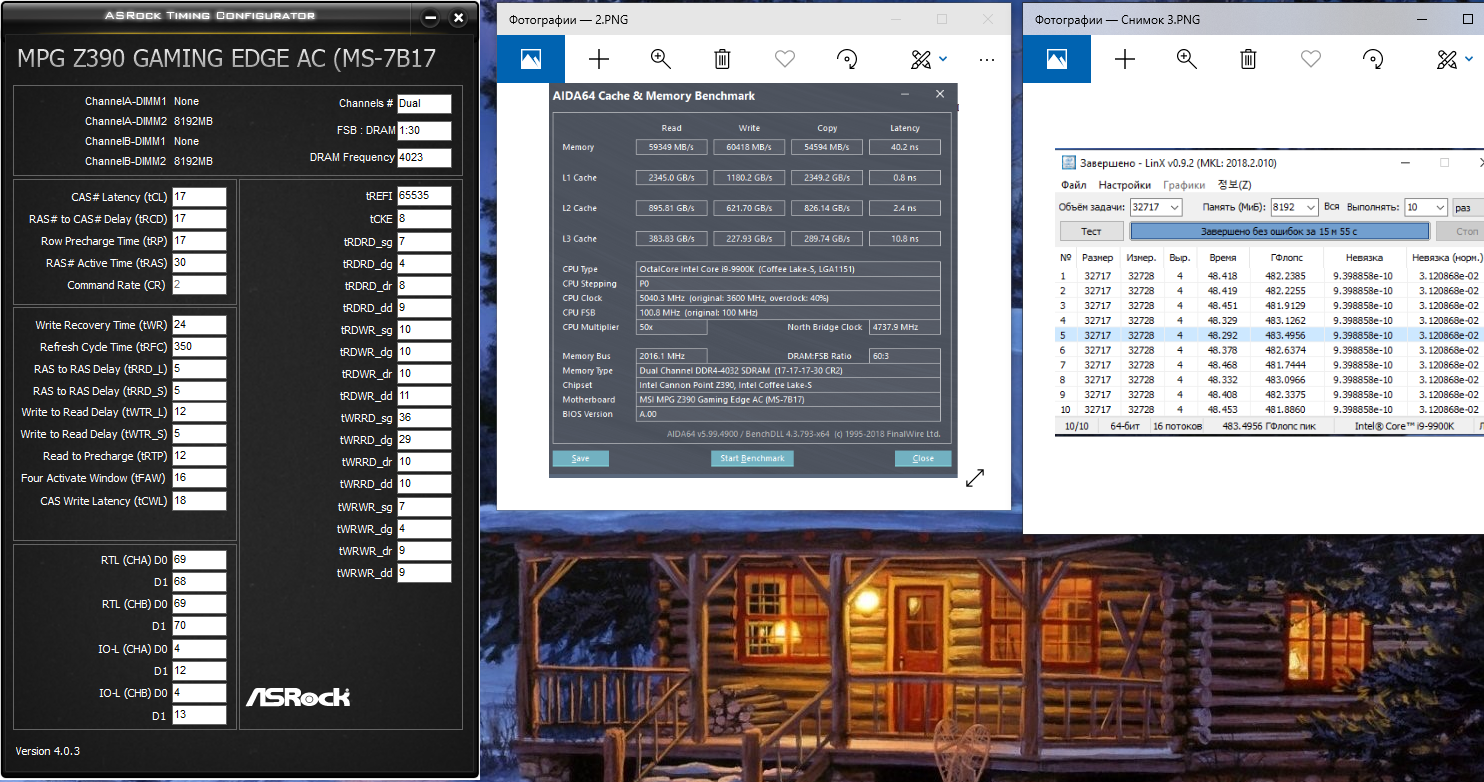Screen dimensions: 1484x782
Task: Focus the CAS Write Latency (tCWL) field
Action: tap(199, 501)
